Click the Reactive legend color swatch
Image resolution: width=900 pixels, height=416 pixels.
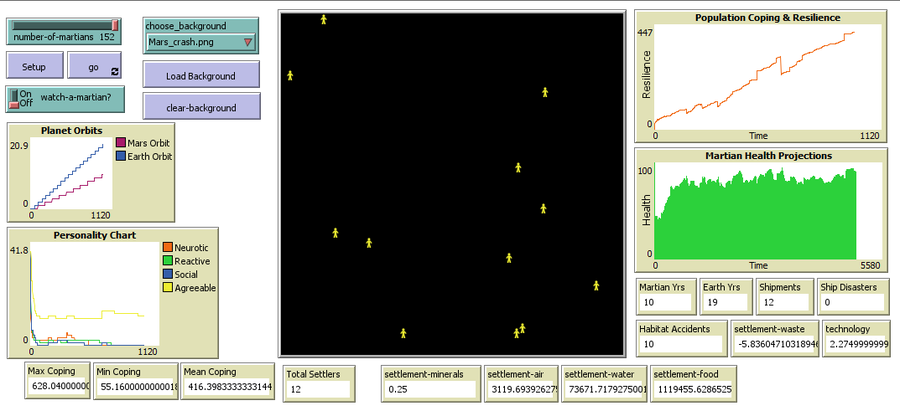(x=168, y=261)
